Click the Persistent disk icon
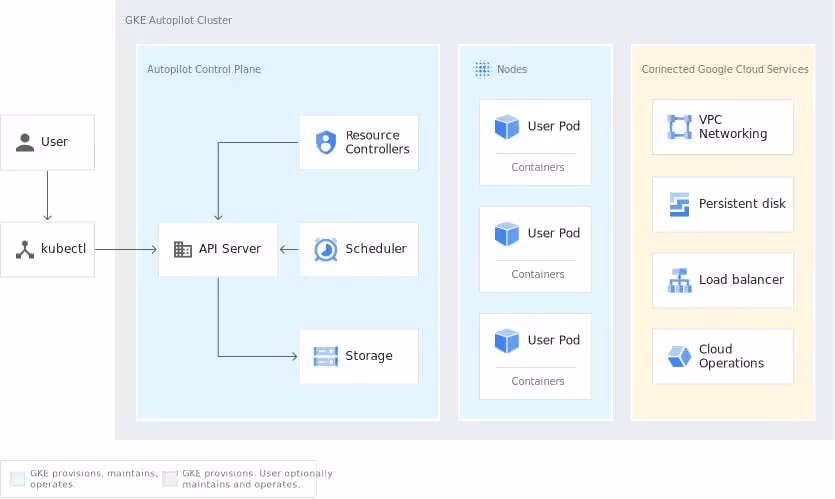Viewport: 835px width, 499px height. 680,204
